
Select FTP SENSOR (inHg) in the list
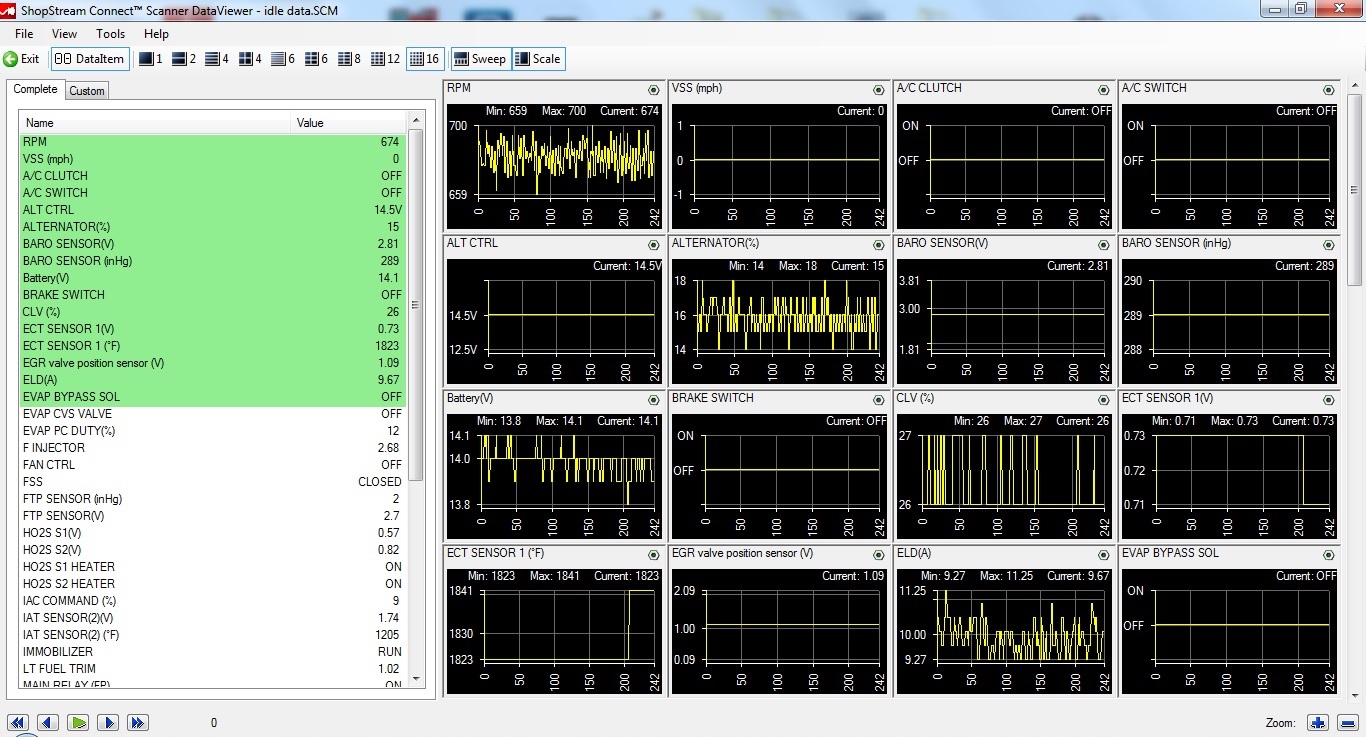coord(212,499)
